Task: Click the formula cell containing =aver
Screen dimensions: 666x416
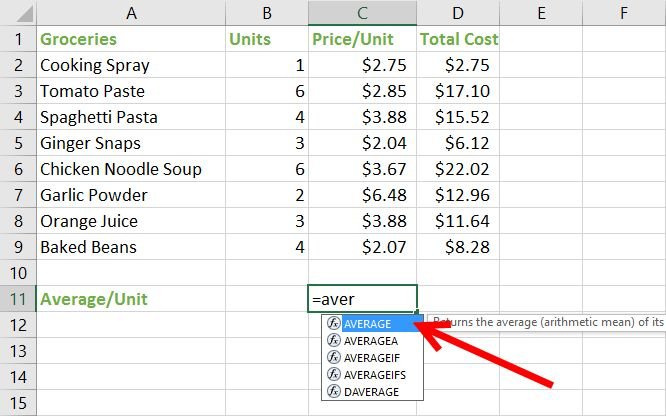Action: click(x=362, y=299)
